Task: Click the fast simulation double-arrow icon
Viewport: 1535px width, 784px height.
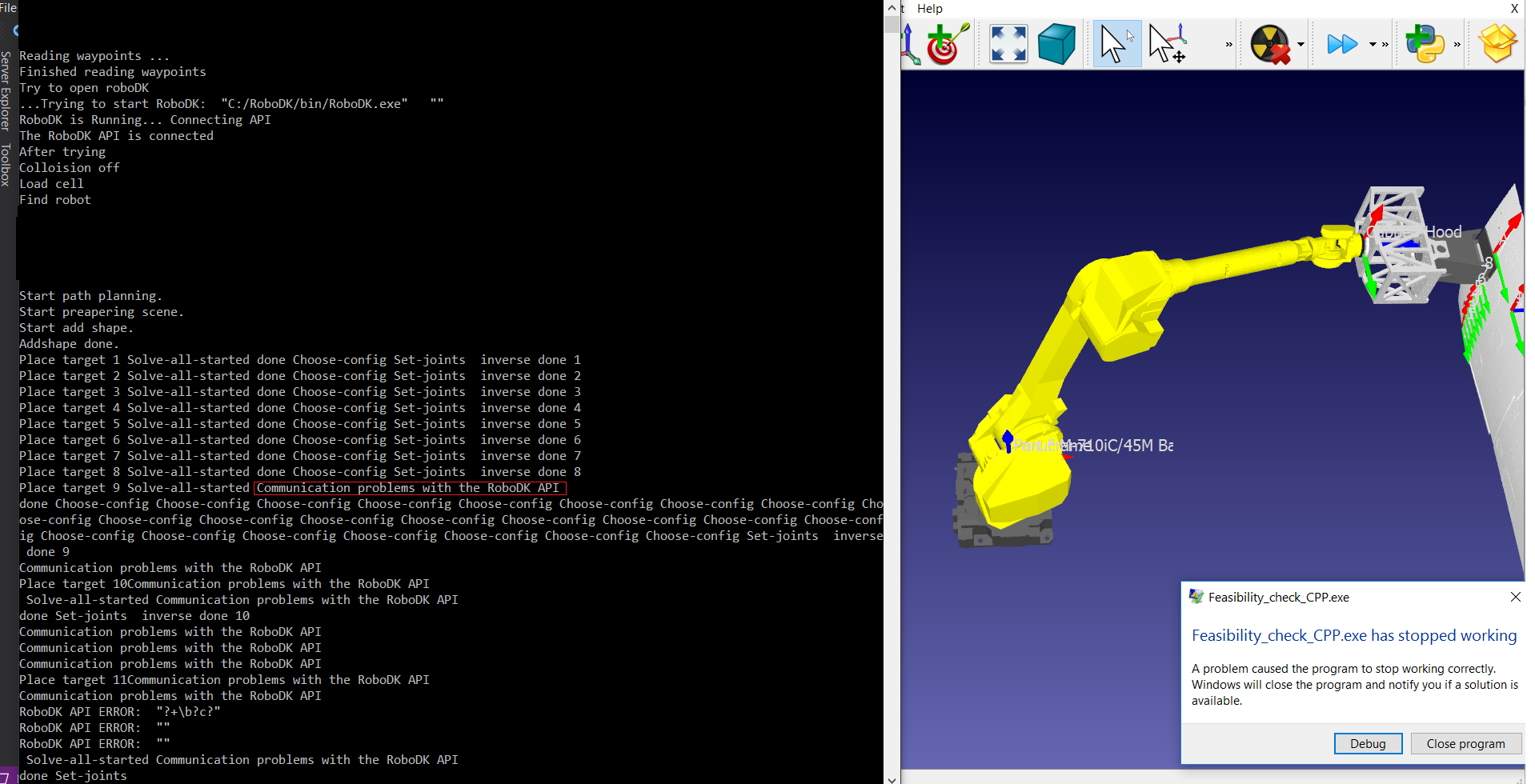Action: click(1342, 44)
